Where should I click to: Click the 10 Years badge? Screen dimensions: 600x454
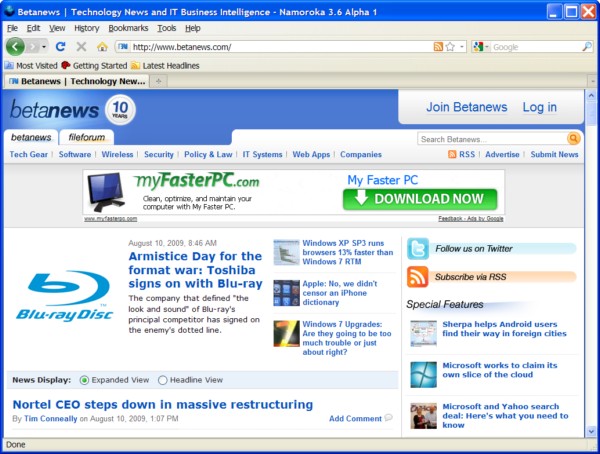120,110
